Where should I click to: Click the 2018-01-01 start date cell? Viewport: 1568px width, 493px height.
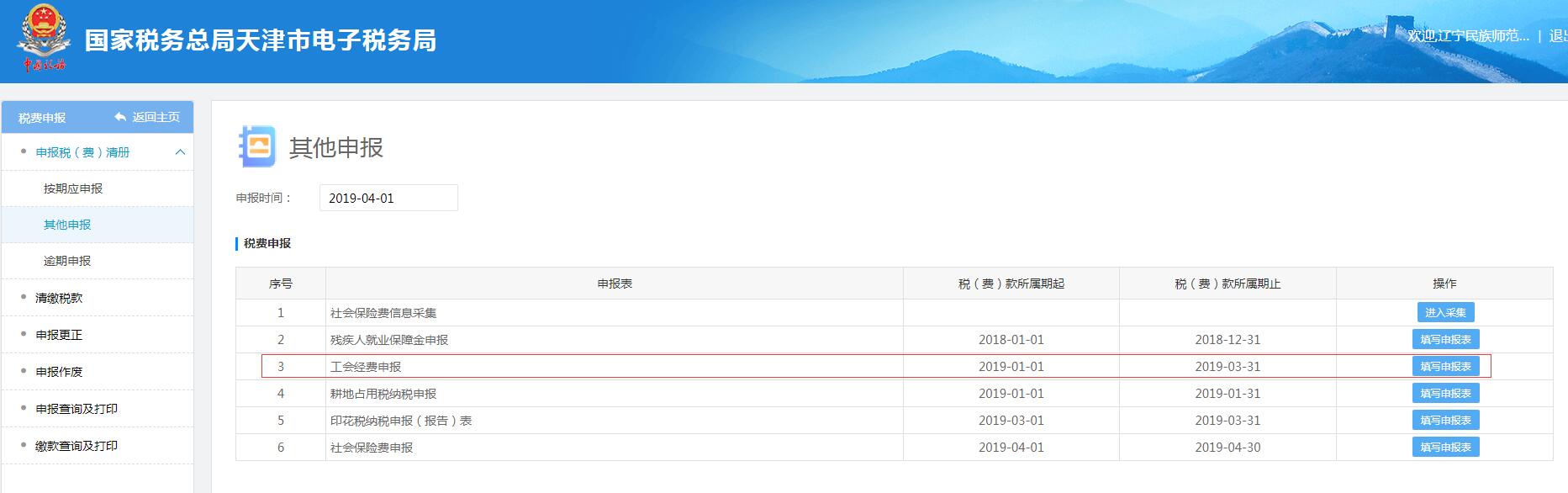coord(1011,340)
